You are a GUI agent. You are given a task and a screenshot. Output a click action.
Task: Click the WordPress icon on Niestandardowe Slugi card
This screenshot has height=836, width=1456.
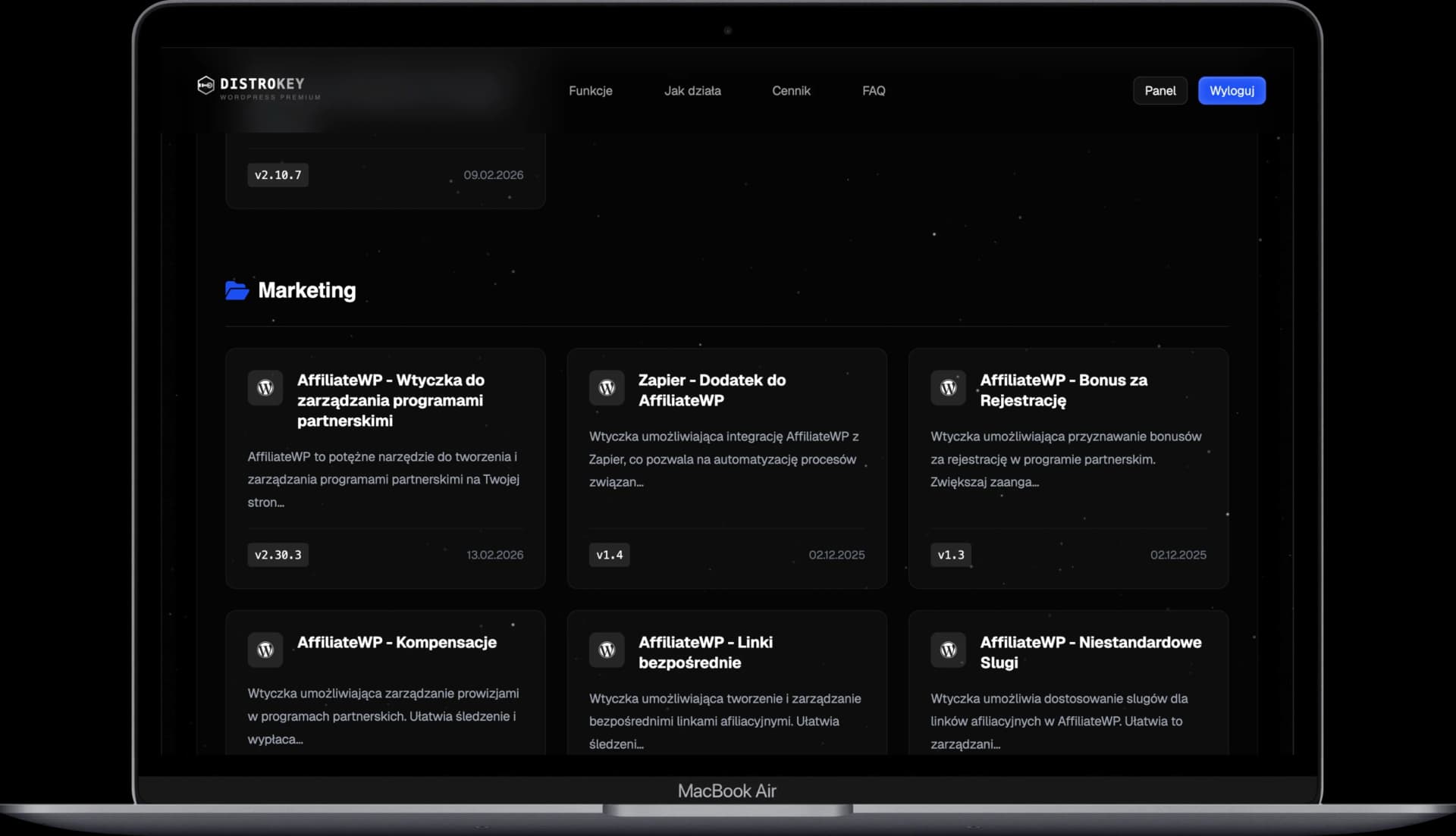[948, 650]
